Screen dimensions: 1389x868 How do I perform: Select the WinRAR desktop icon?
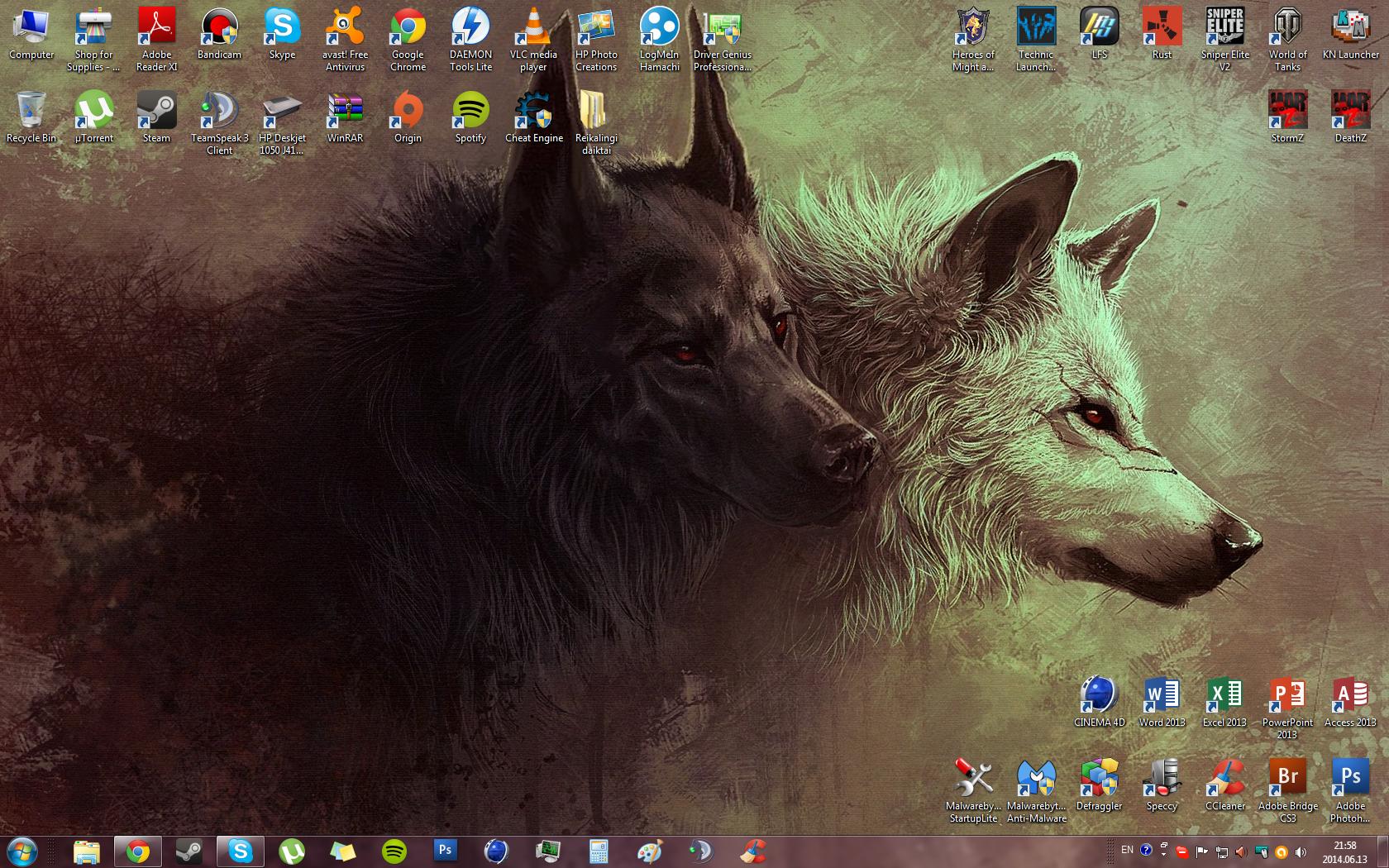tap(346, 118)
